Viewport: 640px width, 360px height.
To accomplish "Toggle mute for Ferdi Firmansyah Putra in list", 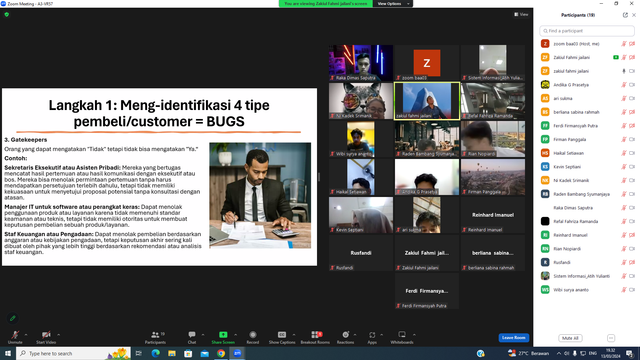I will coord(624,126).
